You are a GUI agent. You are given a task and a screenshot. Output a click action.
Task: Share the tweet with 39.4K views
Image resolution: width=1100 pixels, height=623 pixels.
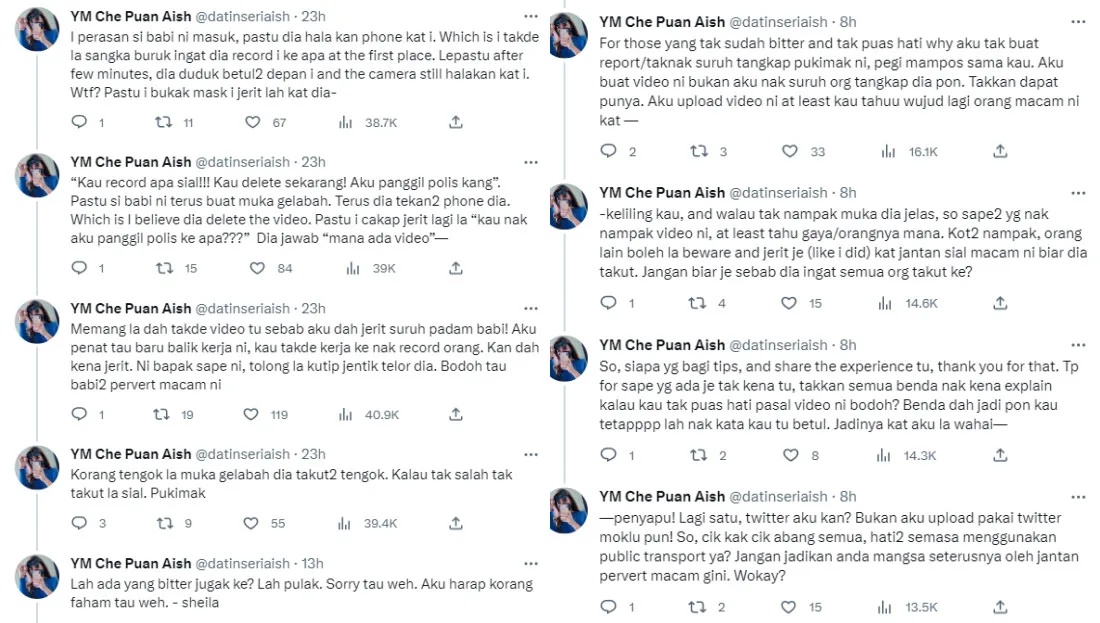[455, 523]
